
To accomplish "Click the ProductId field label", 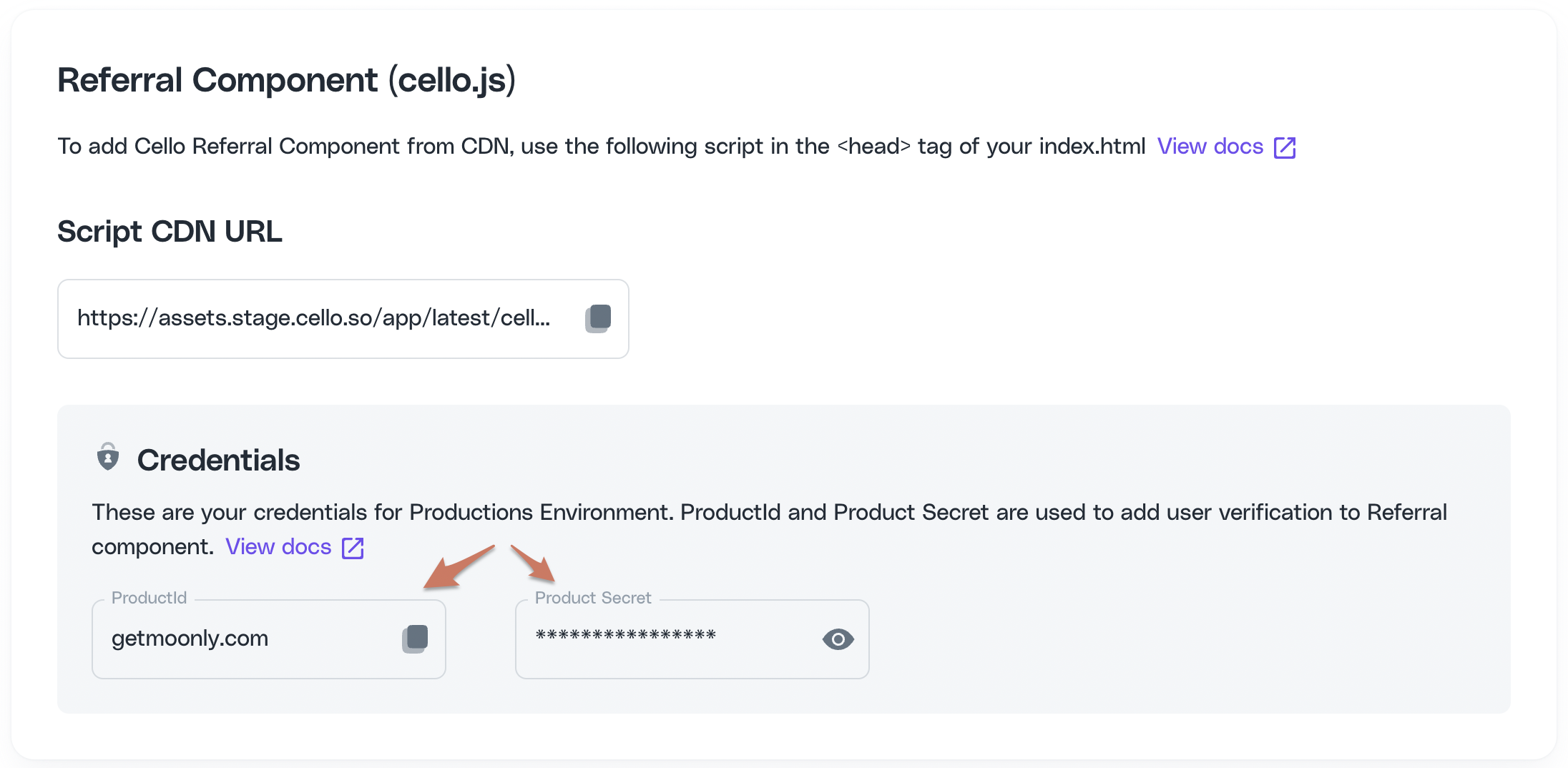I will tap(149, 598).
